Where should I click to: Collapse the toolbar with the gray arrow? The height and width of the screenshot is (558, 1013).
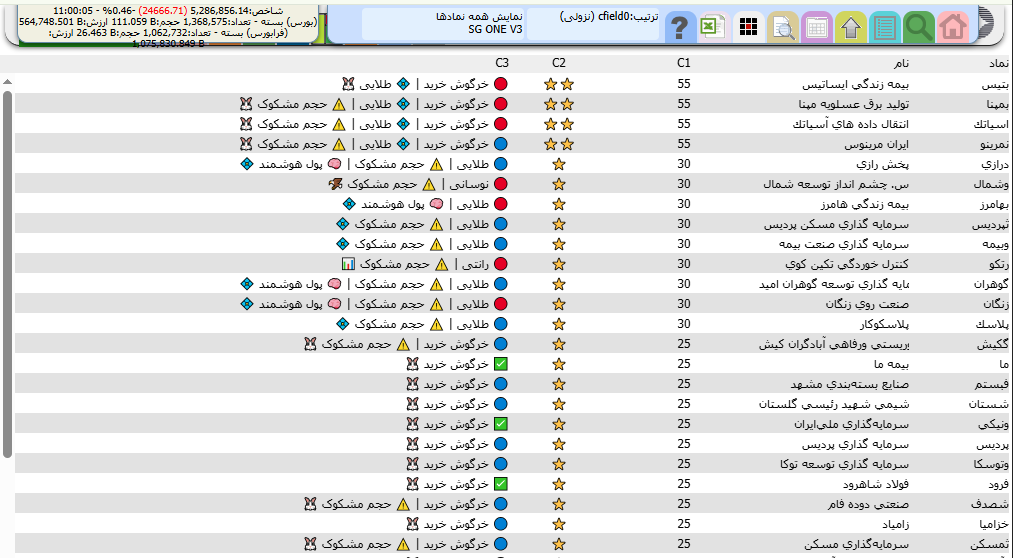coord(985,24)
